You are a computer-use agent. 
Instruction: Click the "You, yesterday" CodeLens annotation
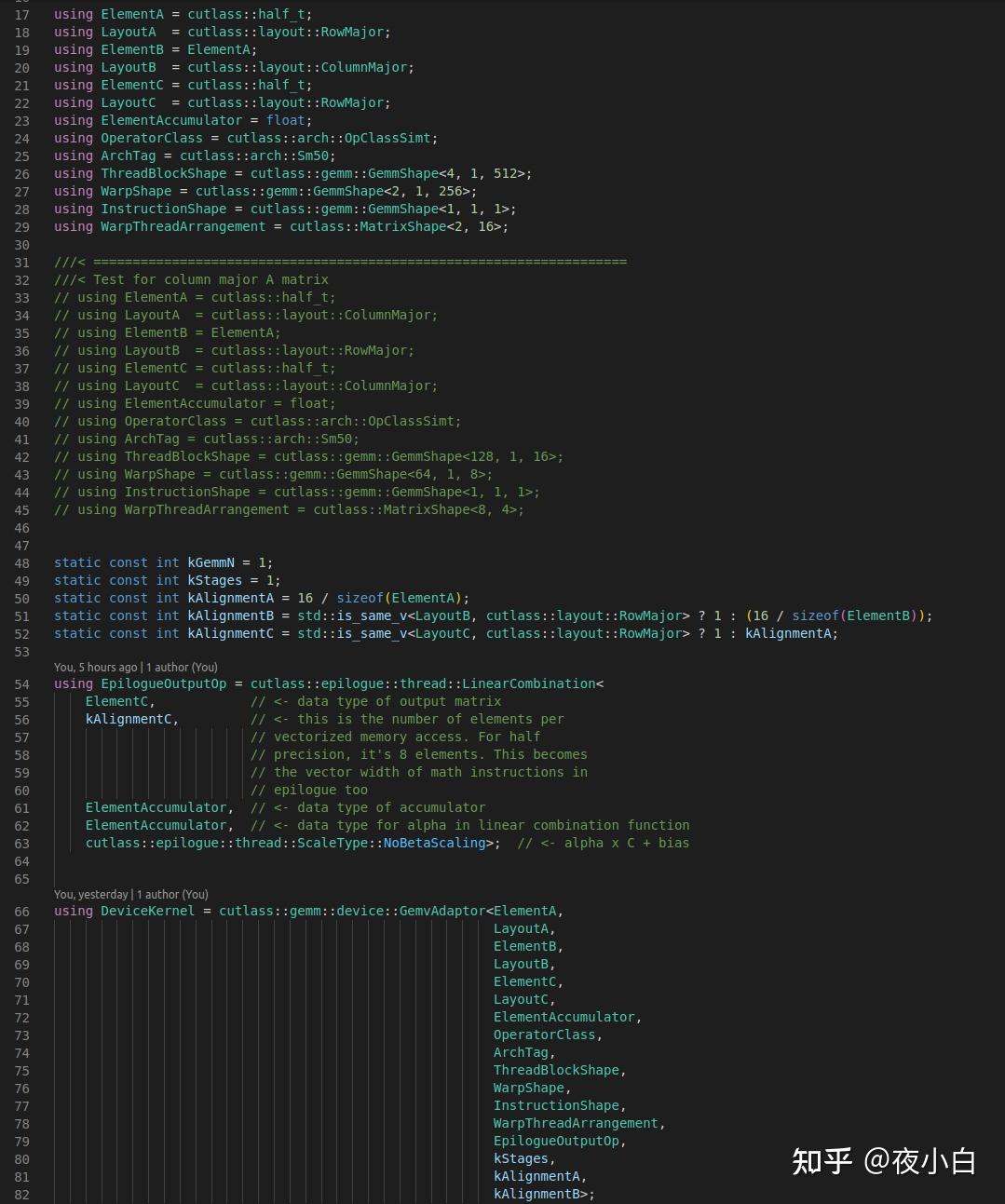click(x=131, y=894)
